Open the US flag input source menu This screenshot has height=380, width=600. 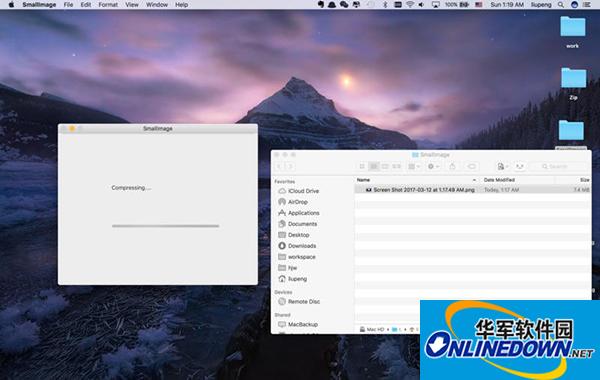[479, 5]
